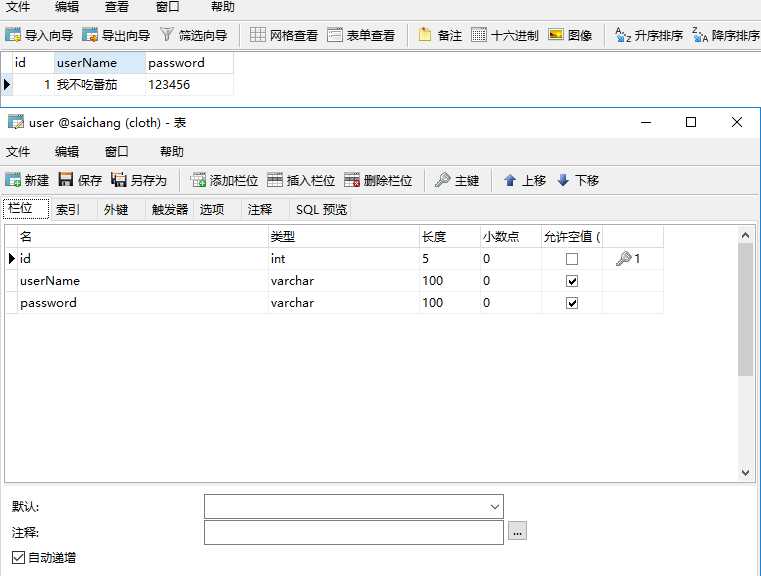Toggle allow-null checkbox for id field

pos(572,259)
